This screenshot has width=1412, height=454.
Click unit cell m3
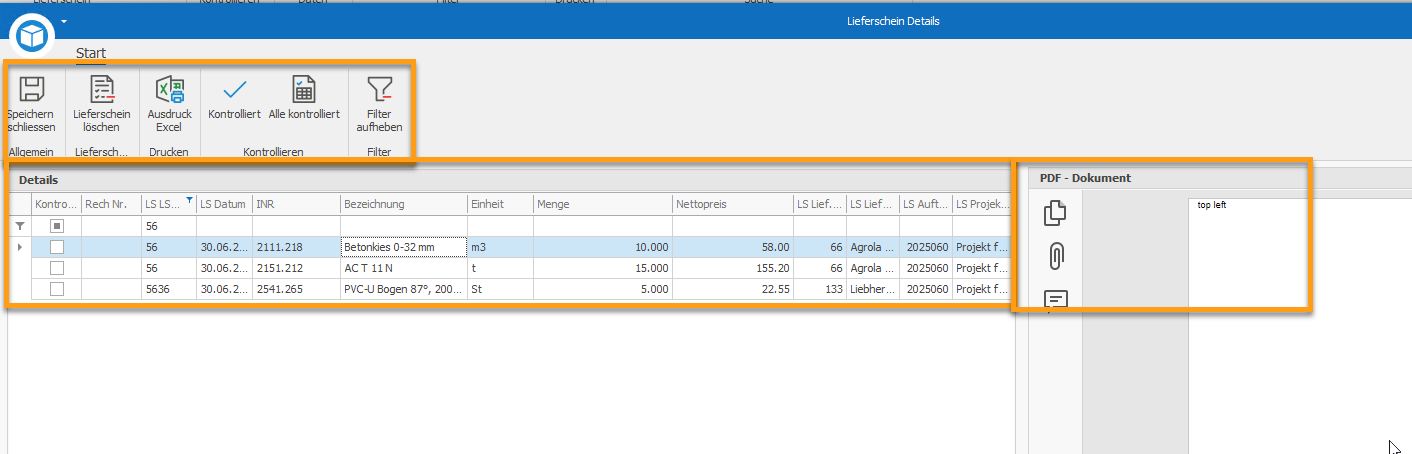point(500,247)
